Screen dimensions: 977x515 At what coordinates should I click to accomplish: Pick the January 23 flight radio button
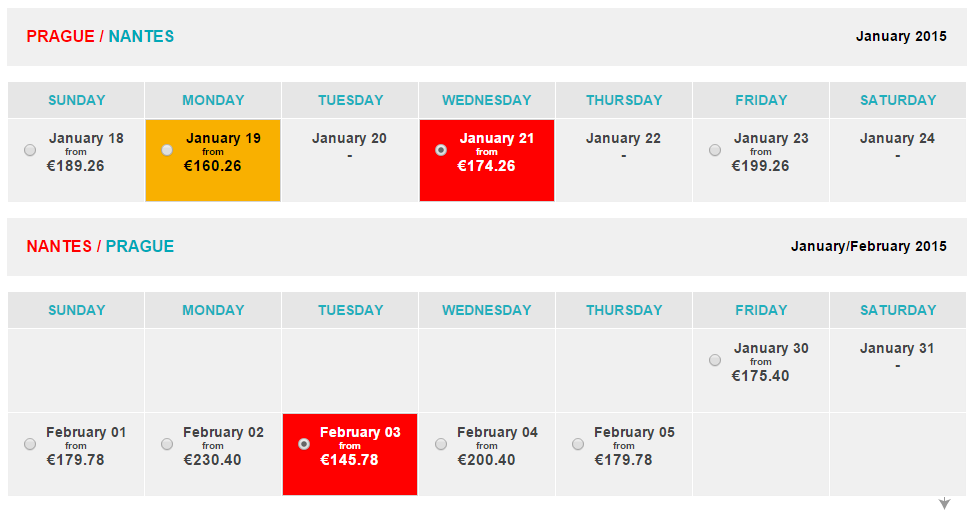(715, 150)
